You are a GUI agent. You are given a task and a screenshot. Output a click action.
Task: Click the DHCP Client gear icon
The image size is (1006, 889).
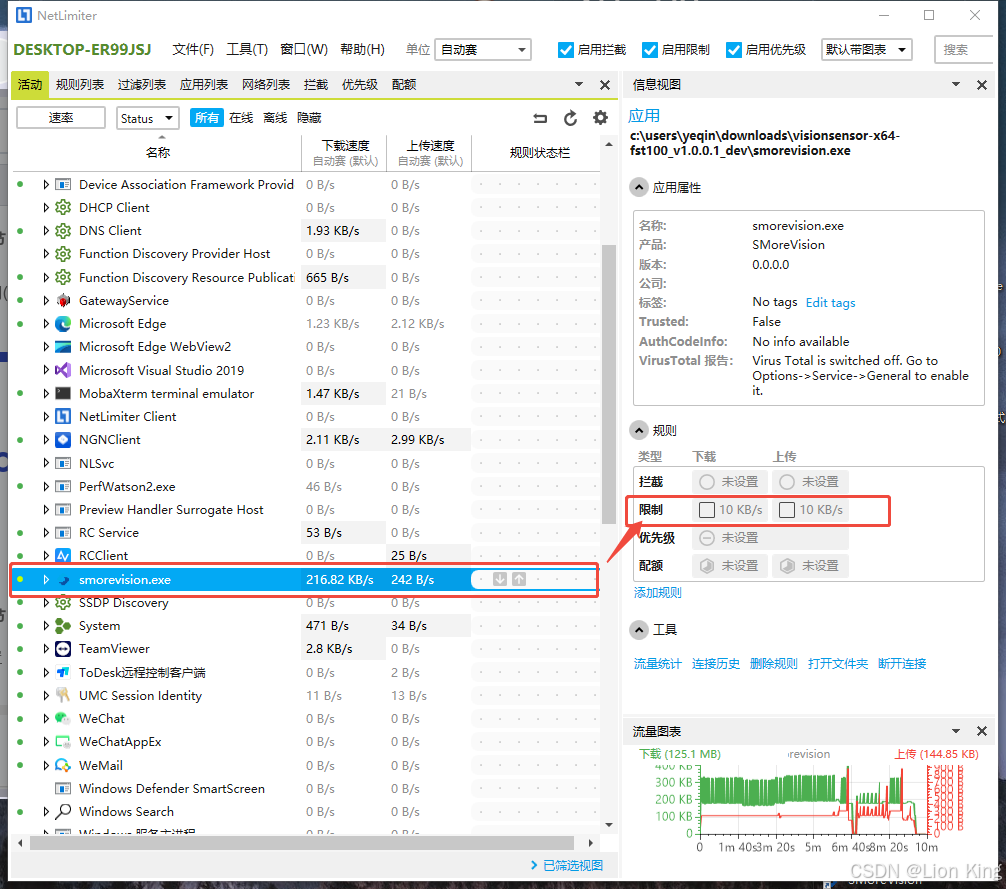(x=63, y=208)
